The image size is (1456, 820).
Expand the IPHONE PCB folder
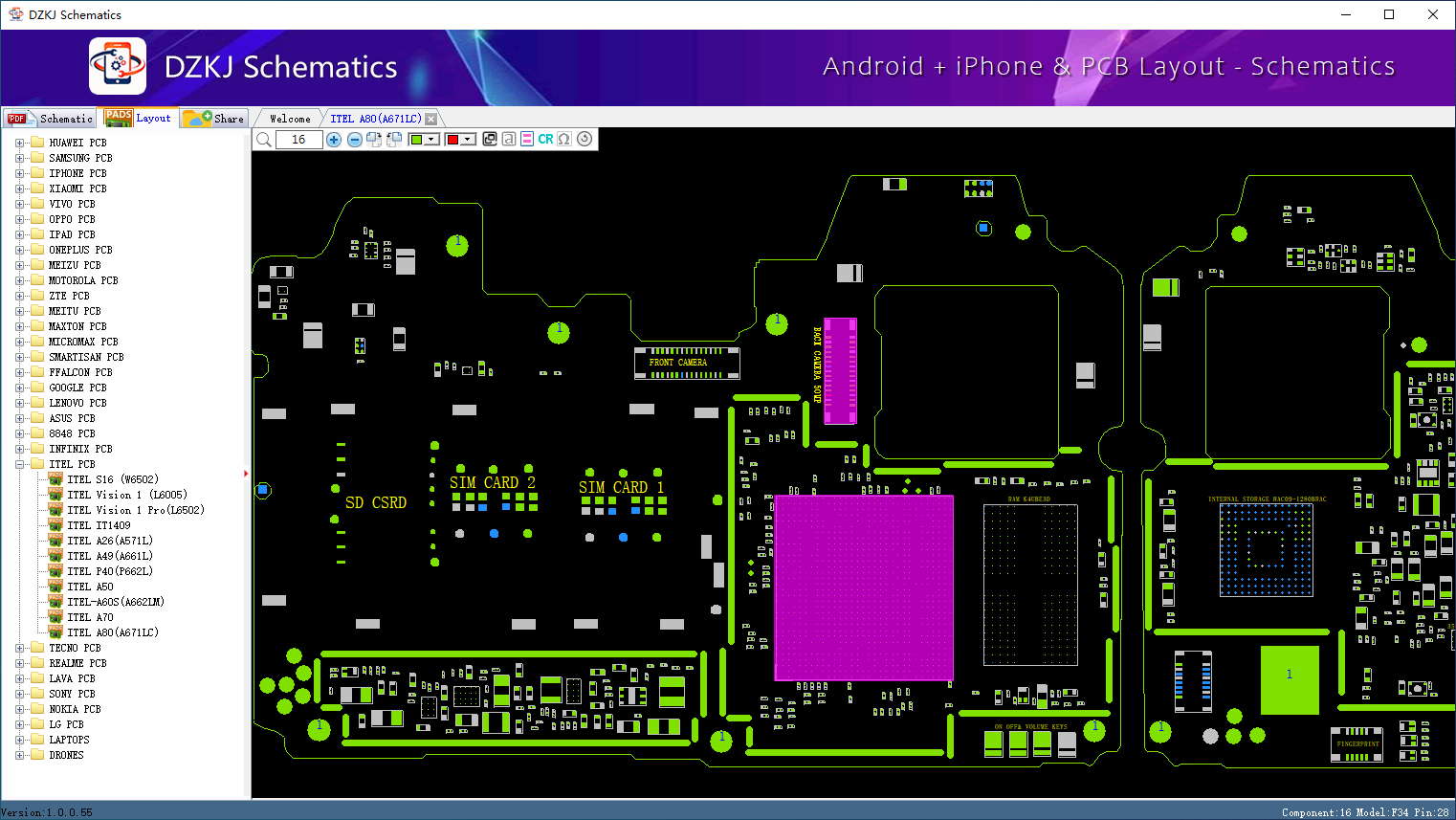[x=19, y=173]
